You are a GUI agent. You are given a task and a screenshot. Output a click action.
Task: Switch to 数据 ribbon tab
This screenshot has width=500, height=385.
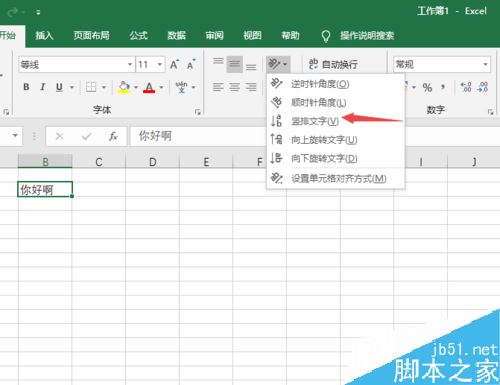pos(176,35)
